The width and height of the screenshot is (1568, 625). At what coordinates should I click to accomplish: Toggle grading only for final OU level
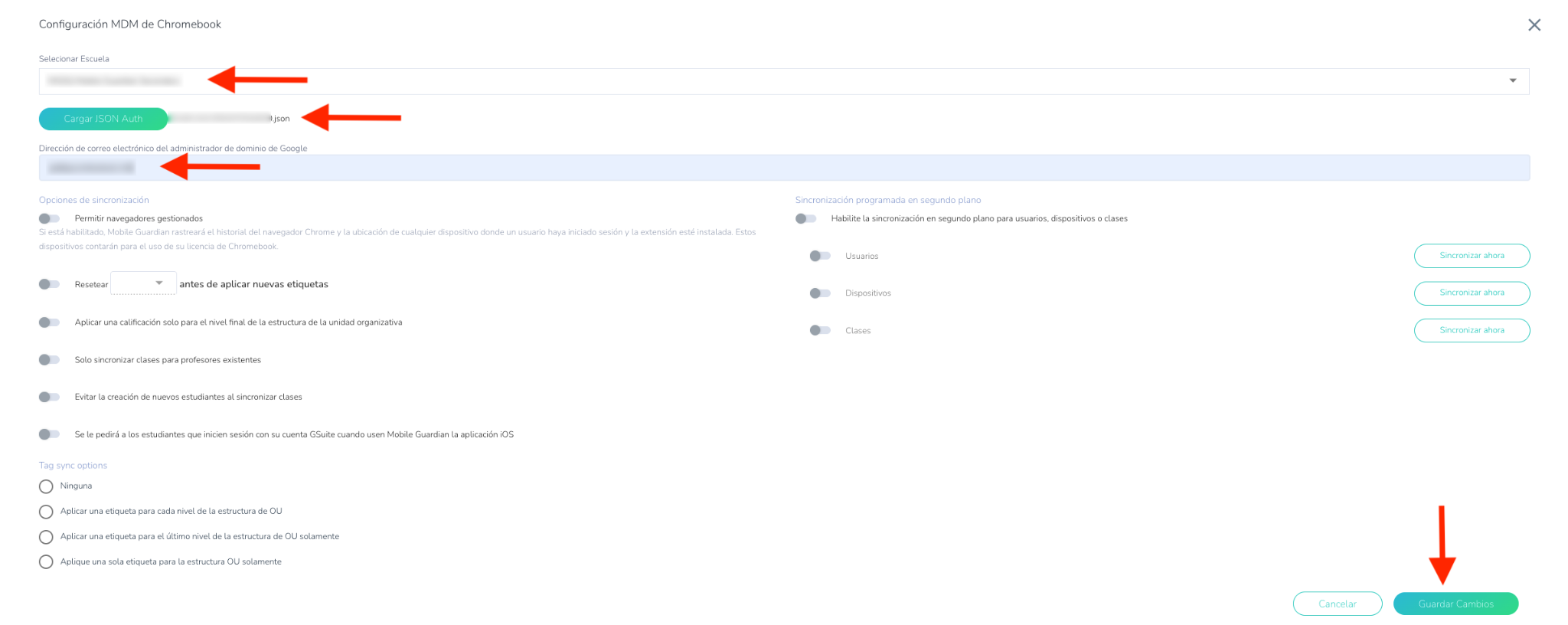point(49,322)
